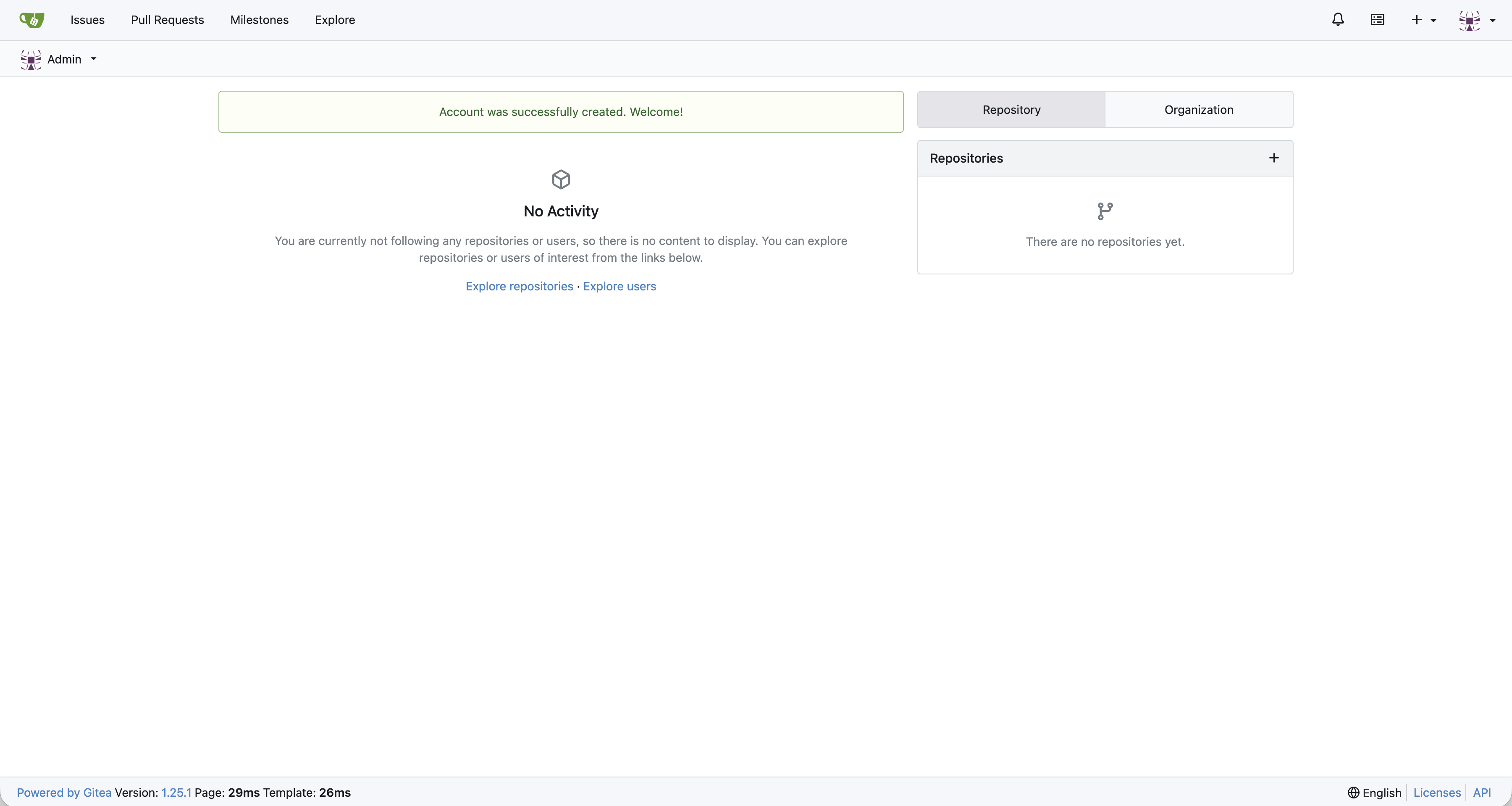The image size is (1512, 806).
Task: Open the Licenses link in footer
Action: [x=1436, y=793]
